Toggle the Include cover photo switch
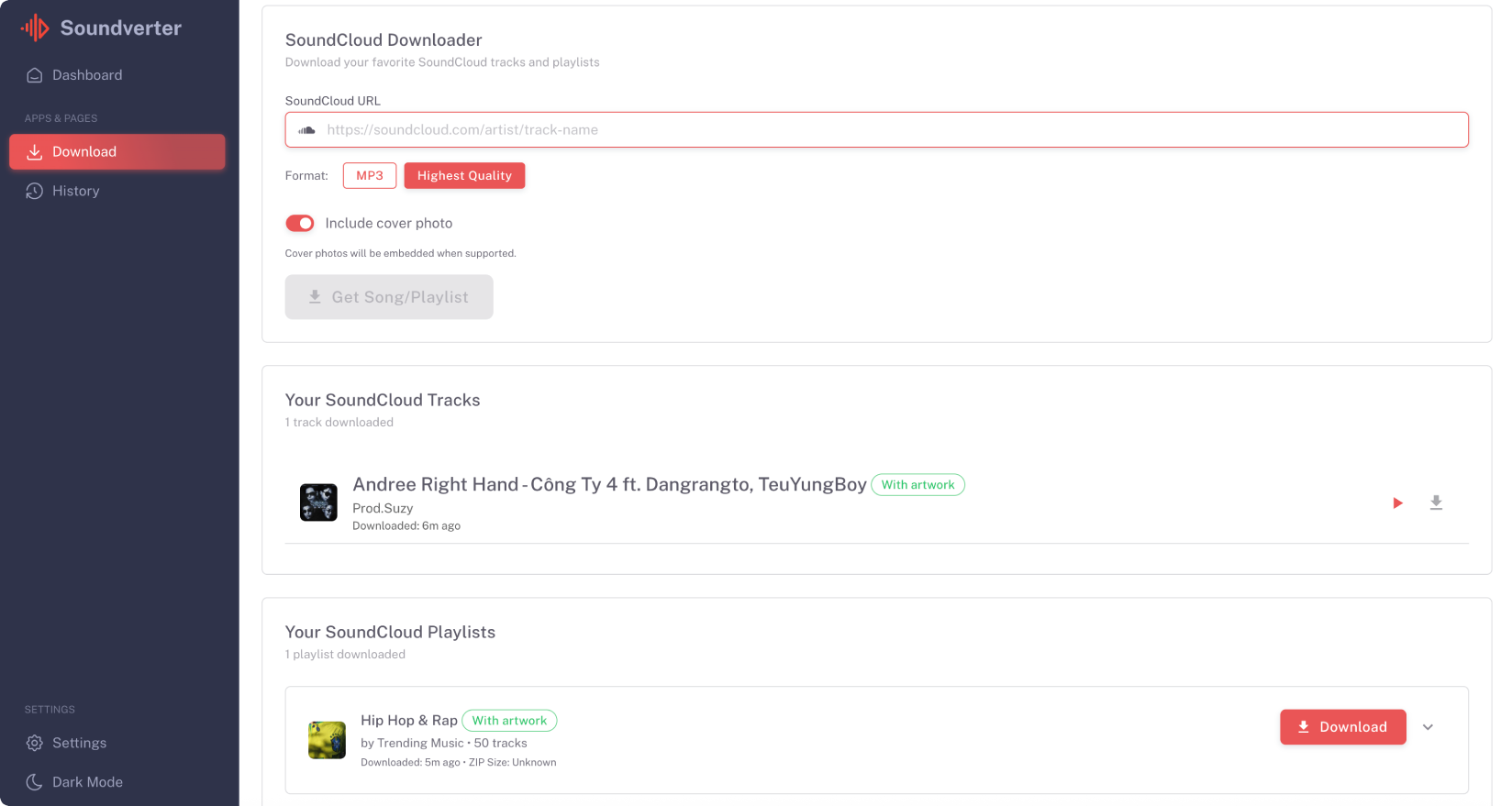Image resolution: width=1512 pixels, height=806 pixels. pyautogui.click(x=300, y=224)
